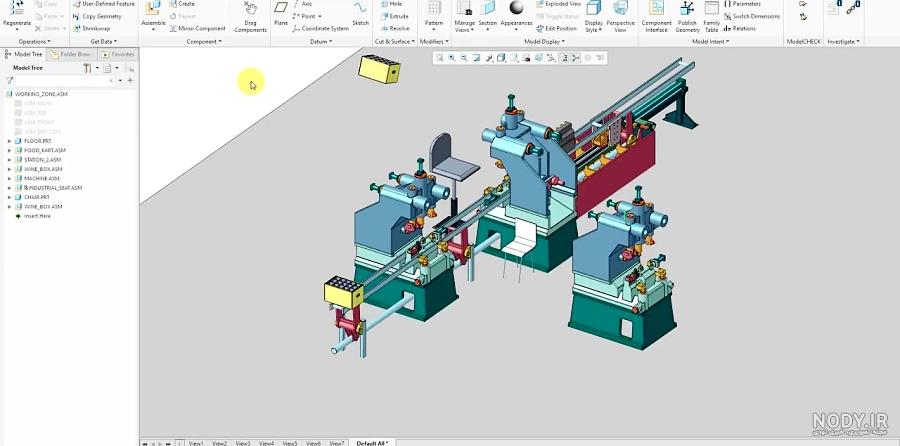Choose the Hole feature tool
The image size is (900, 446).
[x=391, y=3]
